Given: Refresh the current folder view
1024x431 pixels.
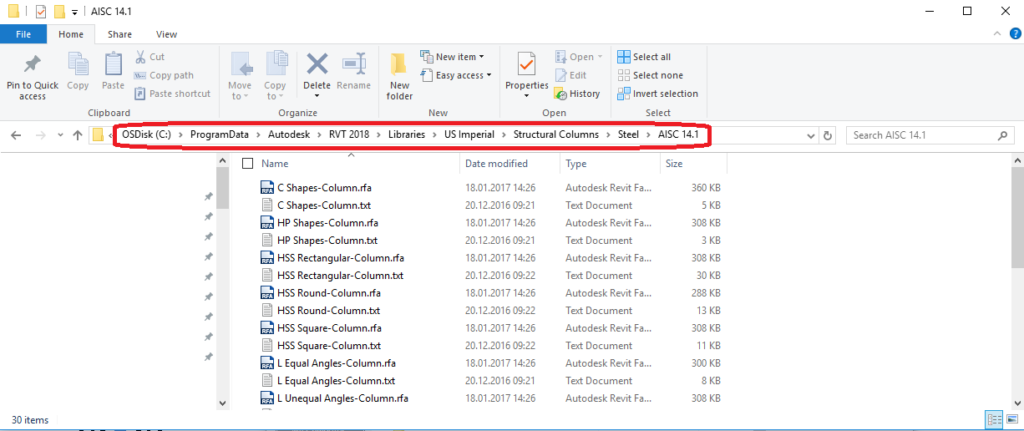Looking at the screenshot, I should coord(827,136).
